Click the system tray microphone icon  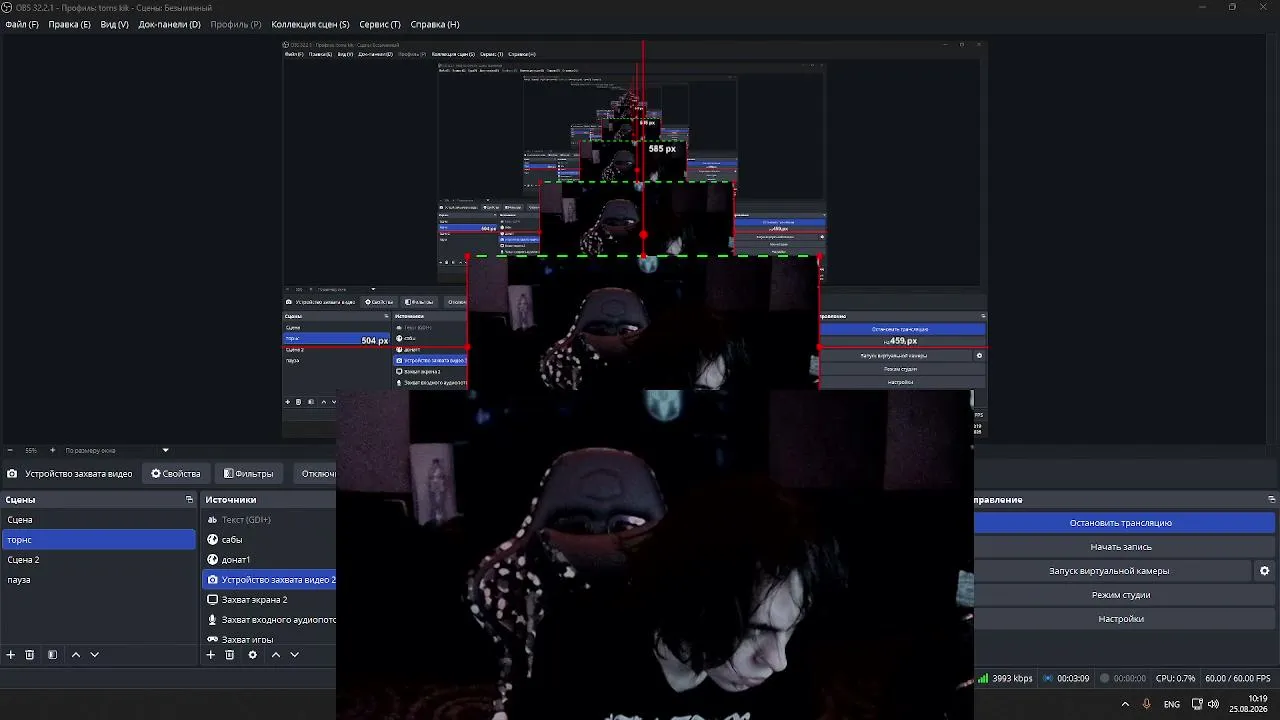[x=1146, y=704]
